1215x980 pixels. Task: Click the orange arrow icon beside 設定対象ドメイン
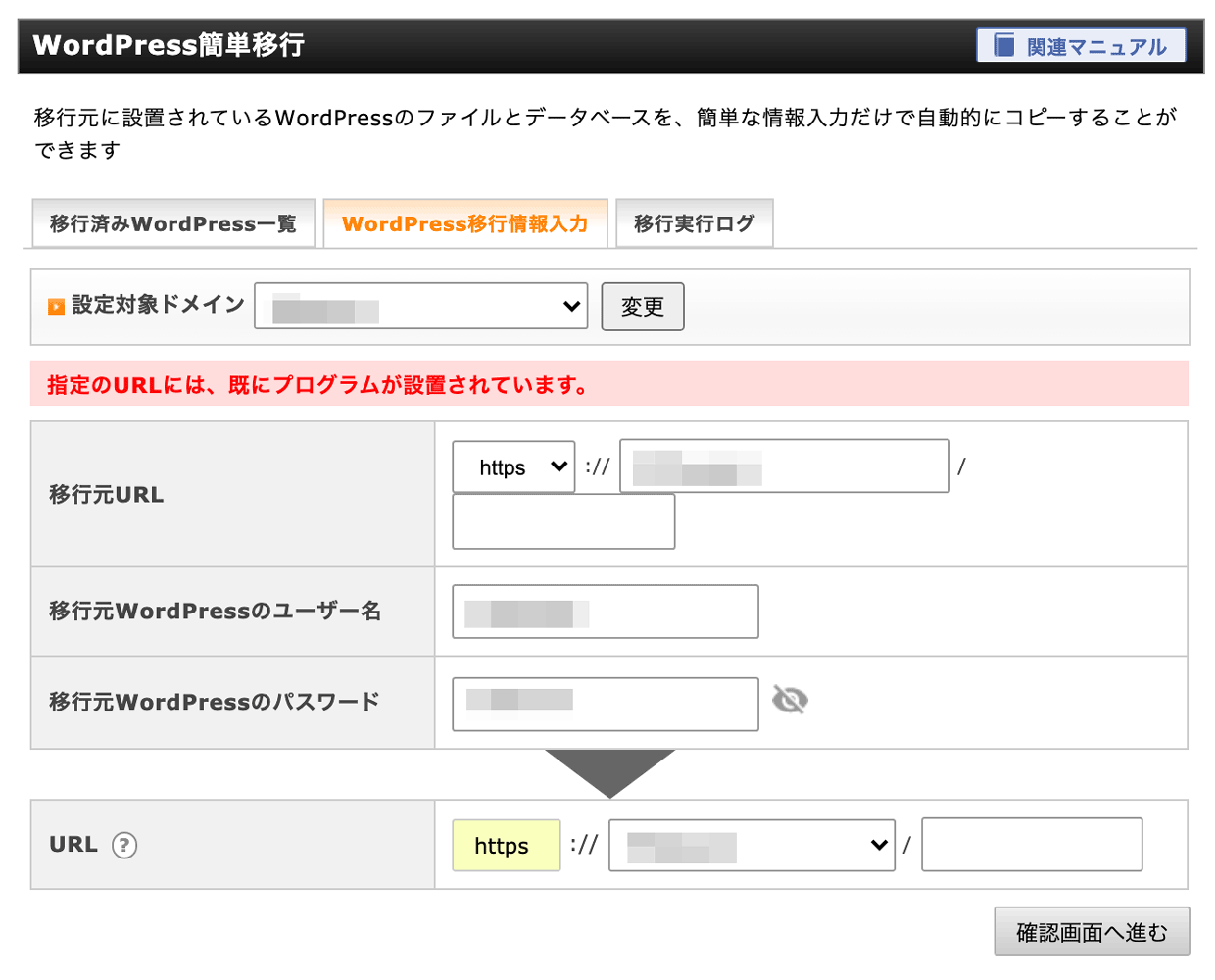pyautogui.click(x=56, y=307)
